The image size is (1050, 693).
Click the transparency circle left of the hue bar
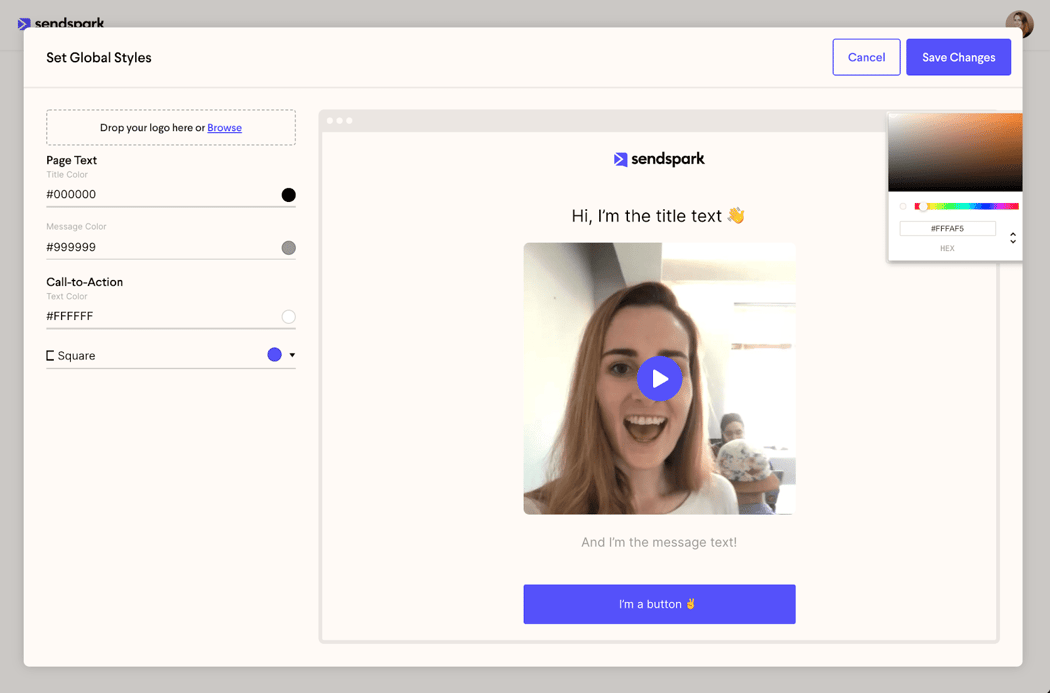click(x=903, y=206)
